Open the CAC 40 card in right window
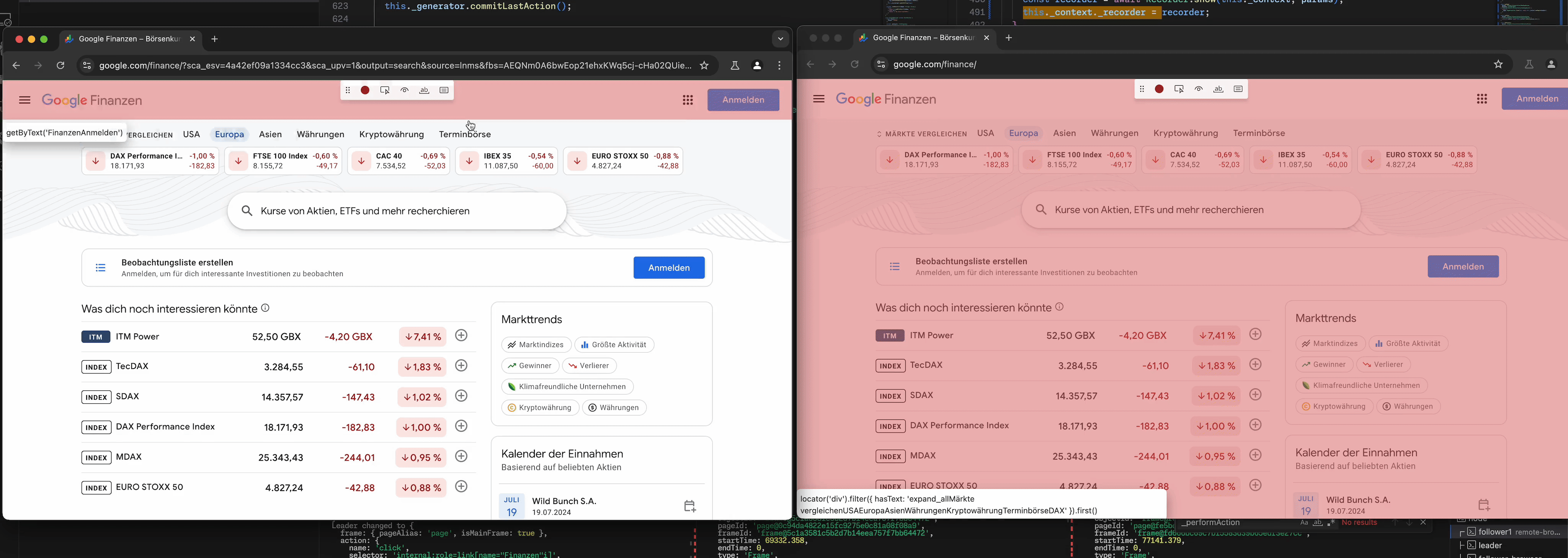This screenshot has width=1568, height=558. tap(1192, 160)
